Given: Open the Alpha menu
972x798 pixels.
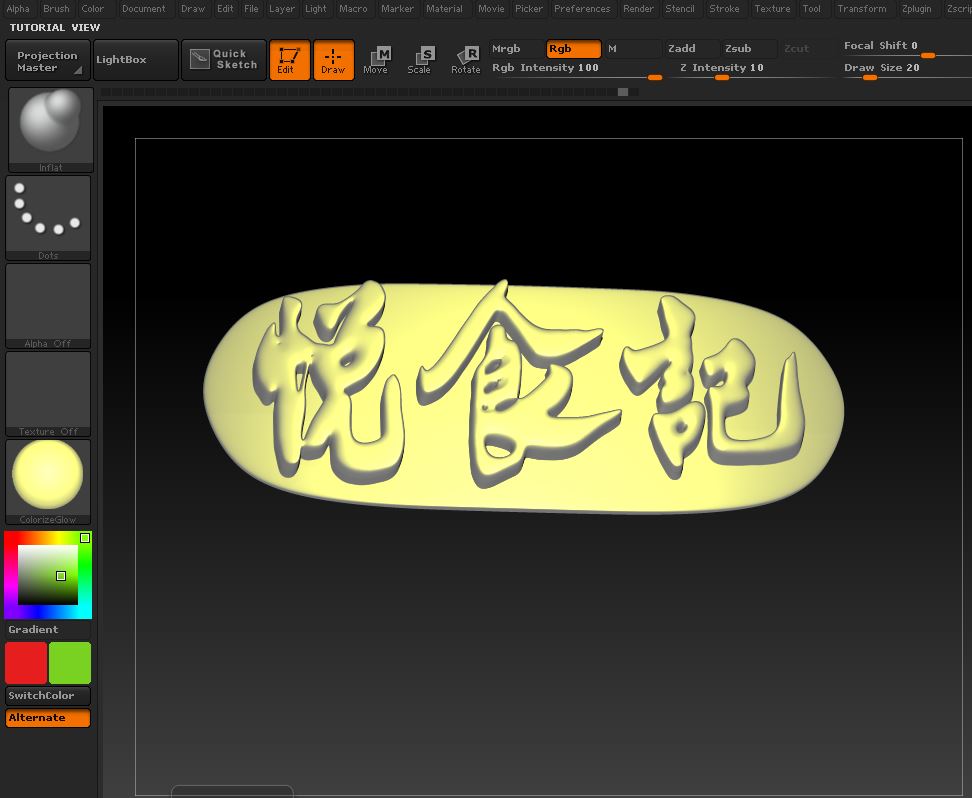Looking at the screenshot, I should [18, 9].
